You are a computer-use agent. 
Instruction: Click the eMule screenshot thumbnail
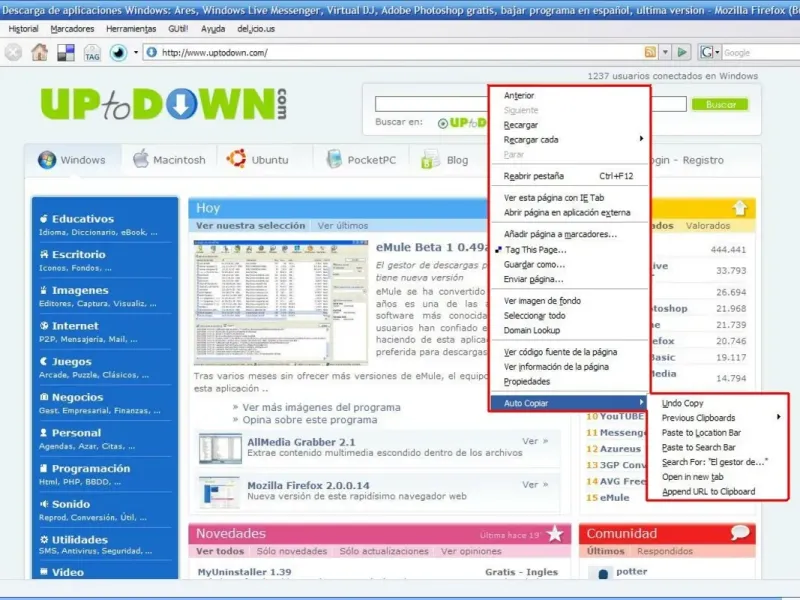[x=281, y=303]
